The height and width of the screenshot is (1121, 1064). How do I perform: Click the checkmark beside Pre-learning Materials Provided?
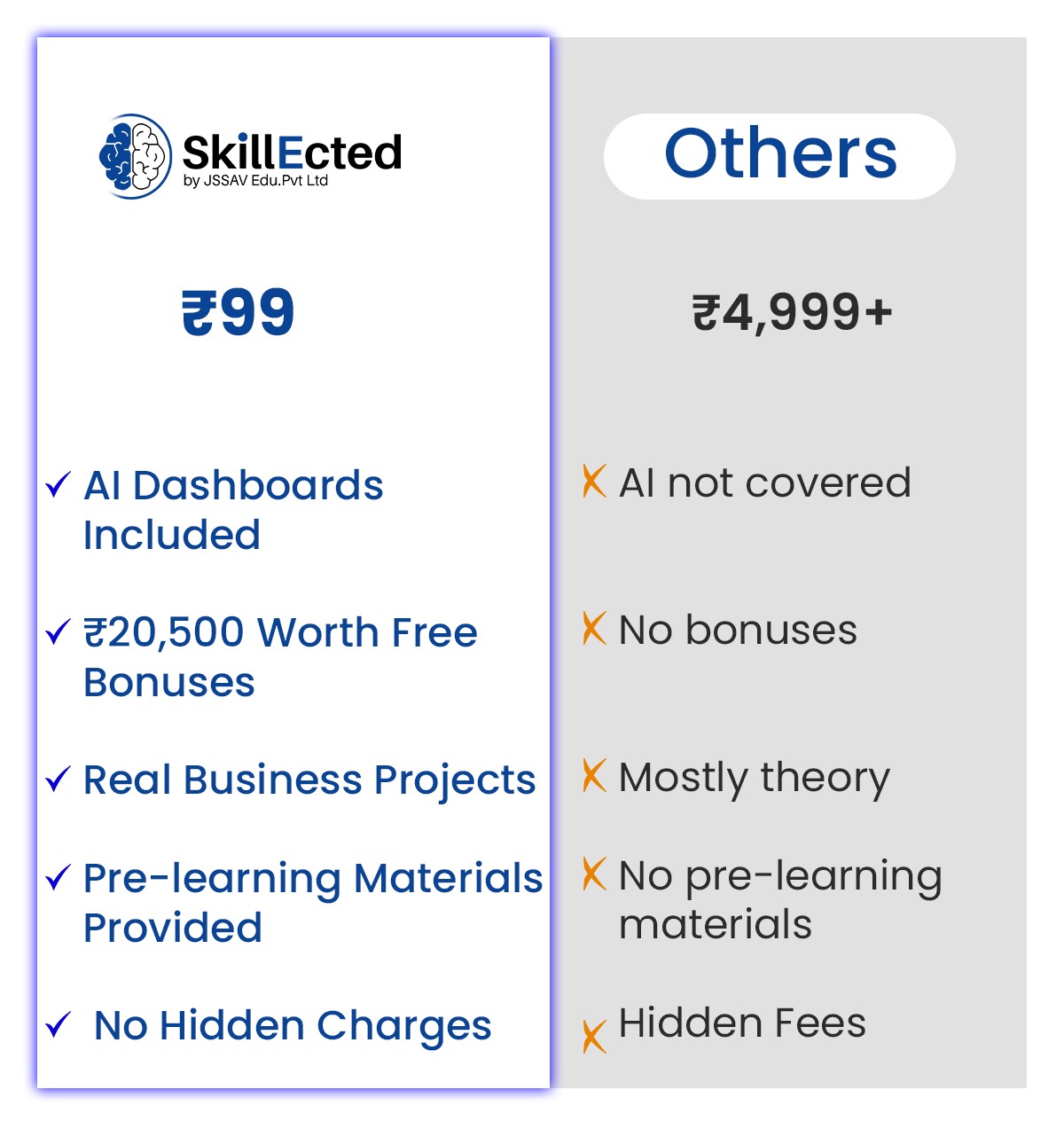click(x=58, y=877)
